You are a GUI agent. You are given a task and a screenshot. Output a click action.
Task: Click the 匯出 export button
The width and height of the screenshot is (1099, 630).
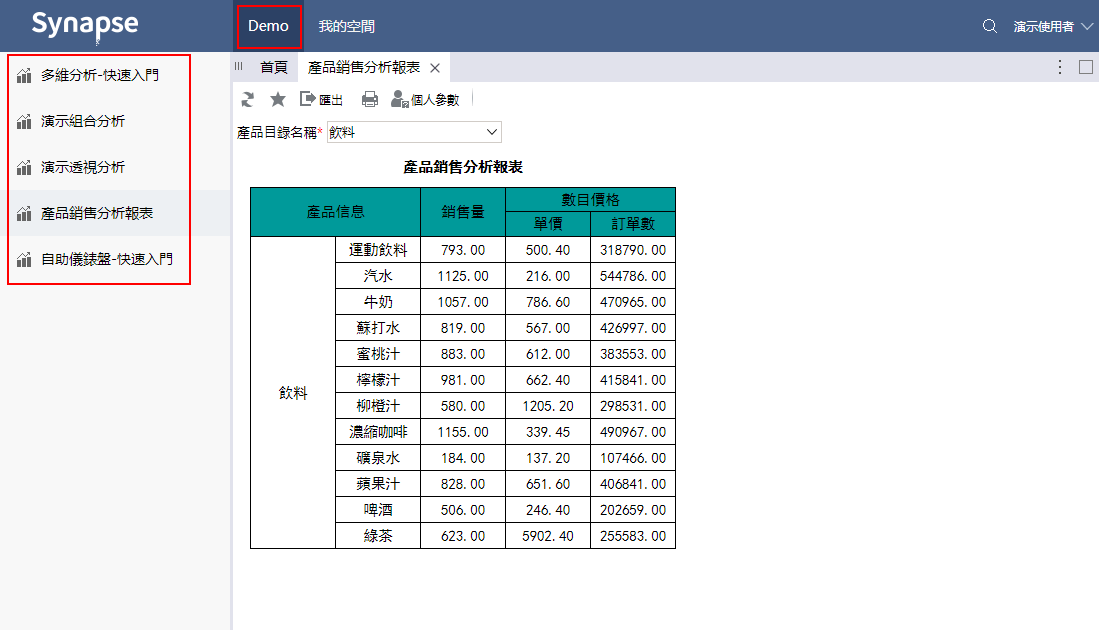[322, 99]
